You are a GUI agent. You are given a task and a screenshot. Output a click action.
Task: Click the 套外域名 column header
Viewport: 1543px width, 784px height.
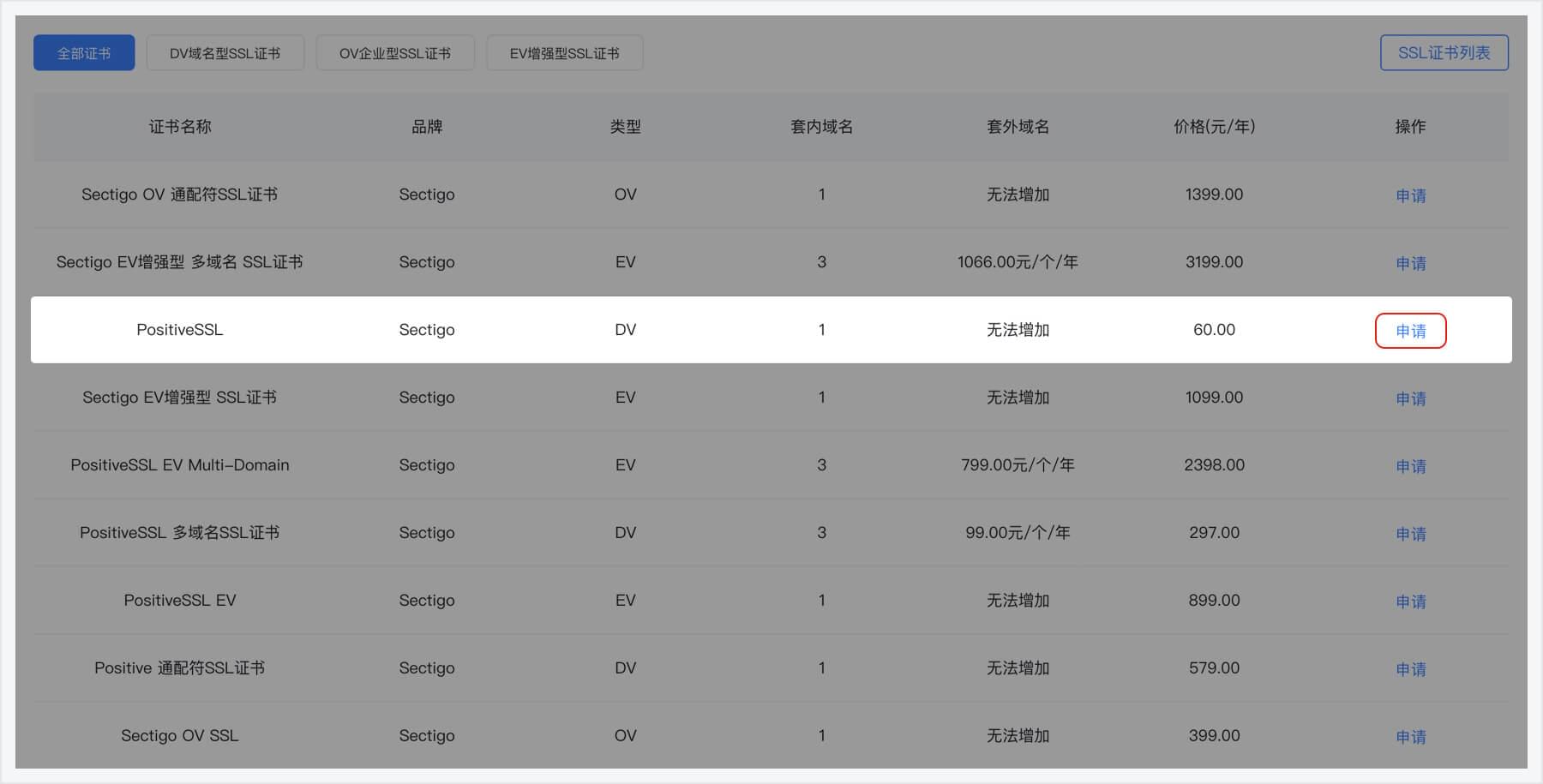pos(1018,127)
